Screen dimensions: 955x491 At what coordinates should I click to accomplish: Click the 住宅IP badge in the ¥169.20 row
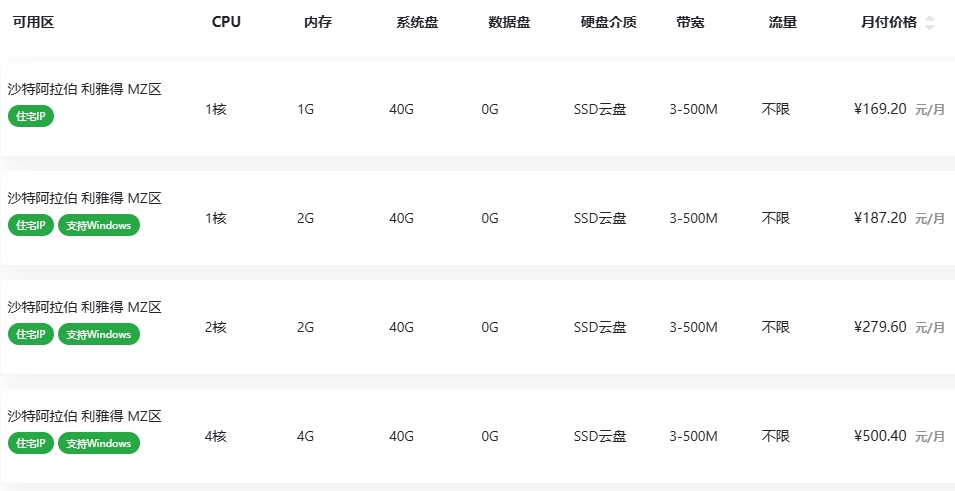coord(31,116)
